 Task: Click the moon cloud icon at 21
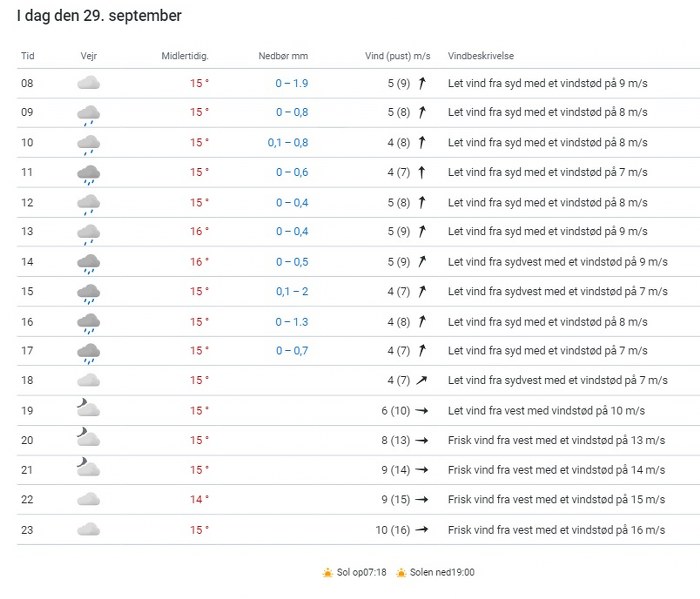(88, 467)
